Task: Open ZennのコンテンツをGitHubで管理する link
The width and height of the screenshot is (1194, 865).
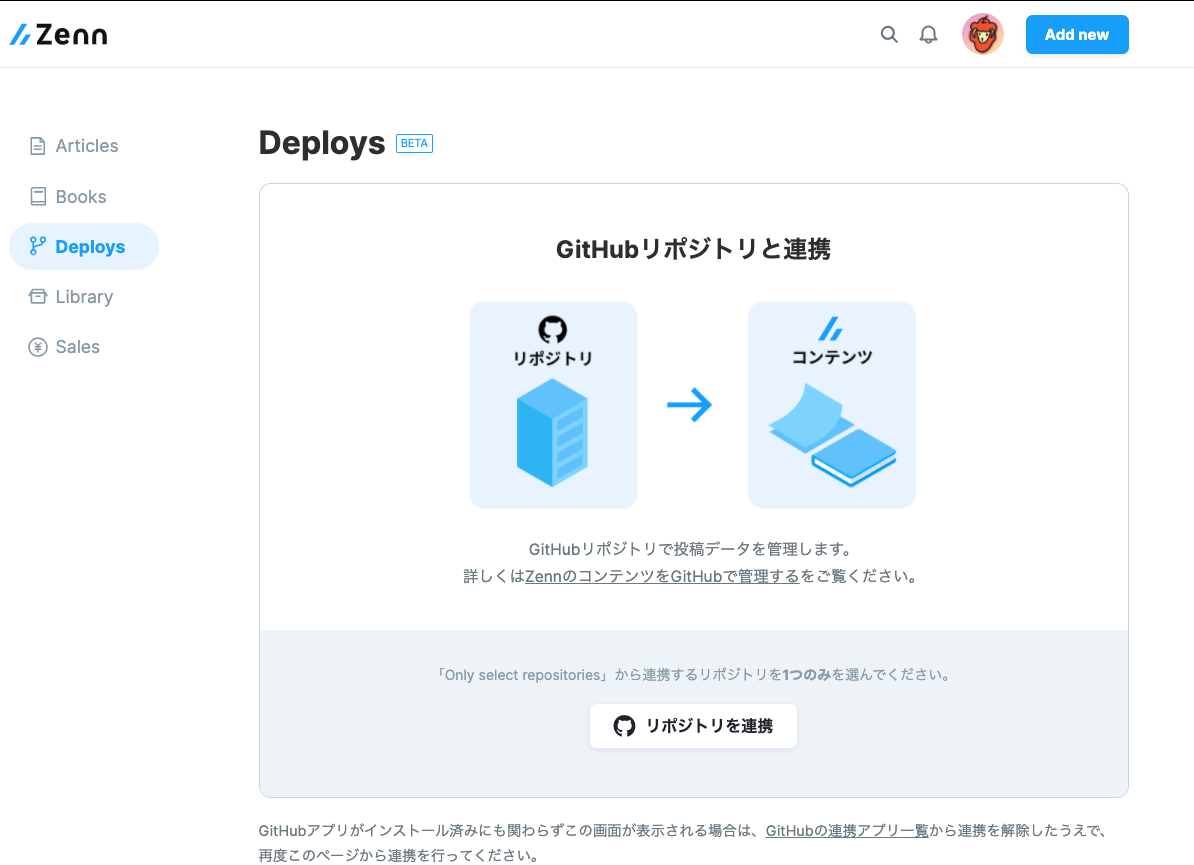Action: [x=662, y=576]
